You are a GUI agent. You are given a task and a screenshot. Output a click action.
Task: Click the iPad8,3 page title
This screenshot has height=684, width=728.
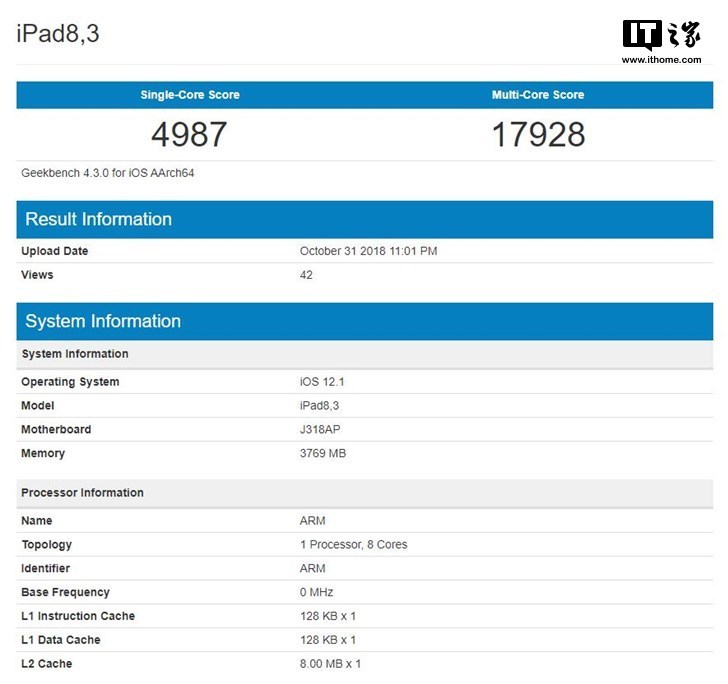58,33
